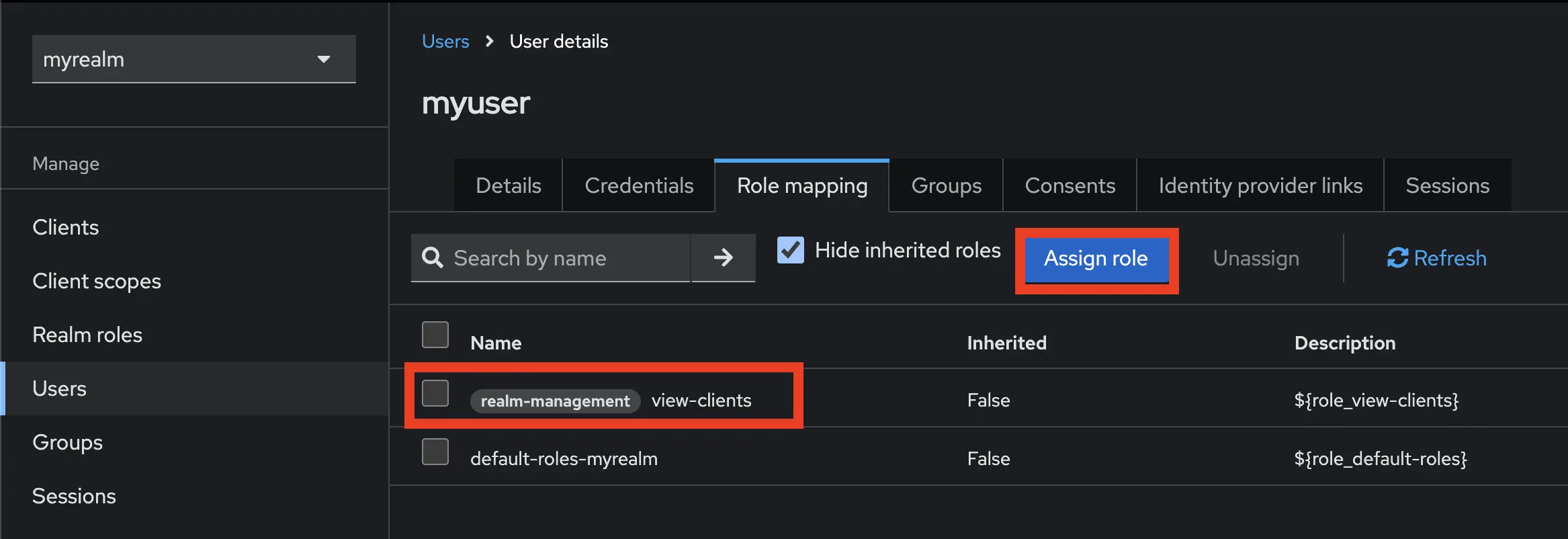The height and width of the screenshot is (539, 1568).
Task: Switch to the Details tab
Action: tap(508, 185)
